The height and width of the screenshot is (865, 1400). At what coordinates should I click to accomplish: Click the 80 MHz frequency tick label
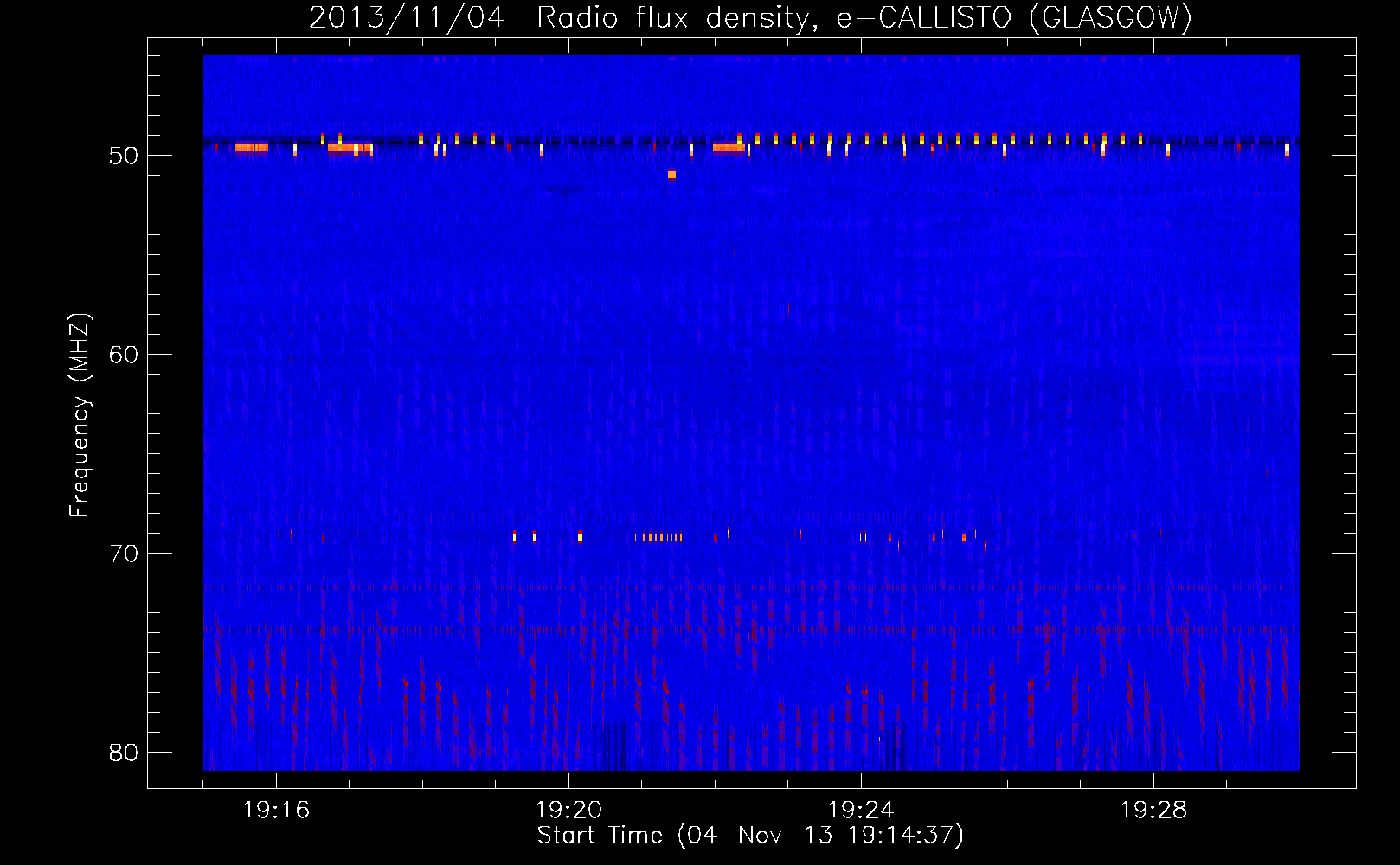click(124, 753)
